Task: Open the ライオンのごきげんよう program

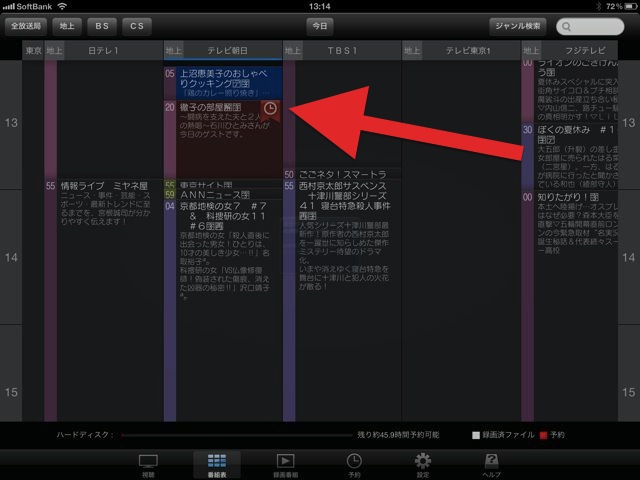Action: click(569, 91)
